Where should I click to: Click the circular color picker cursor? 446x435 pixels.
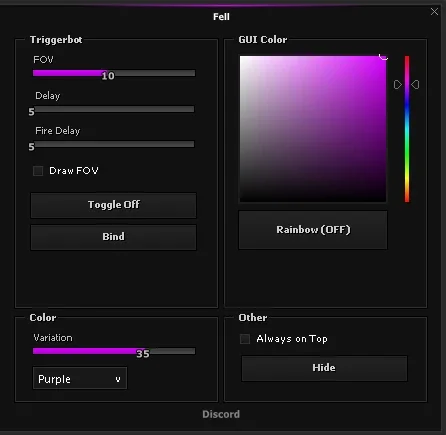[x=384, y=56]
